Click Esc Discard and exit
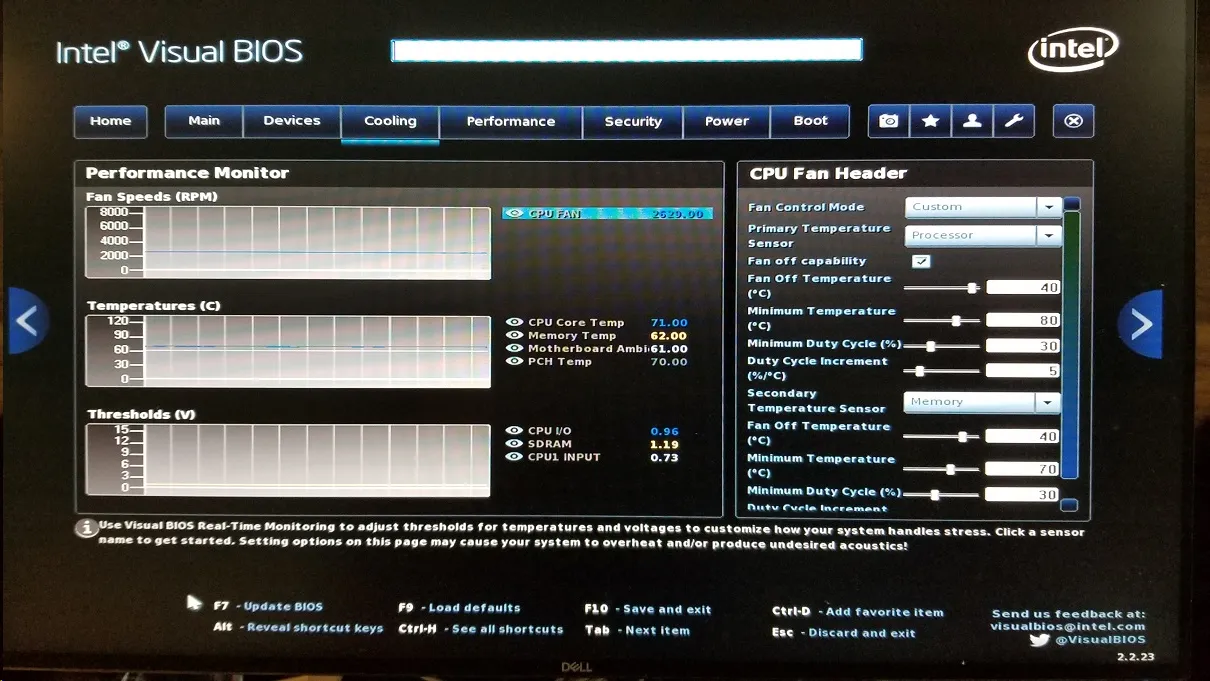This screenshot has width=1210, height=681. coord(844,632)
